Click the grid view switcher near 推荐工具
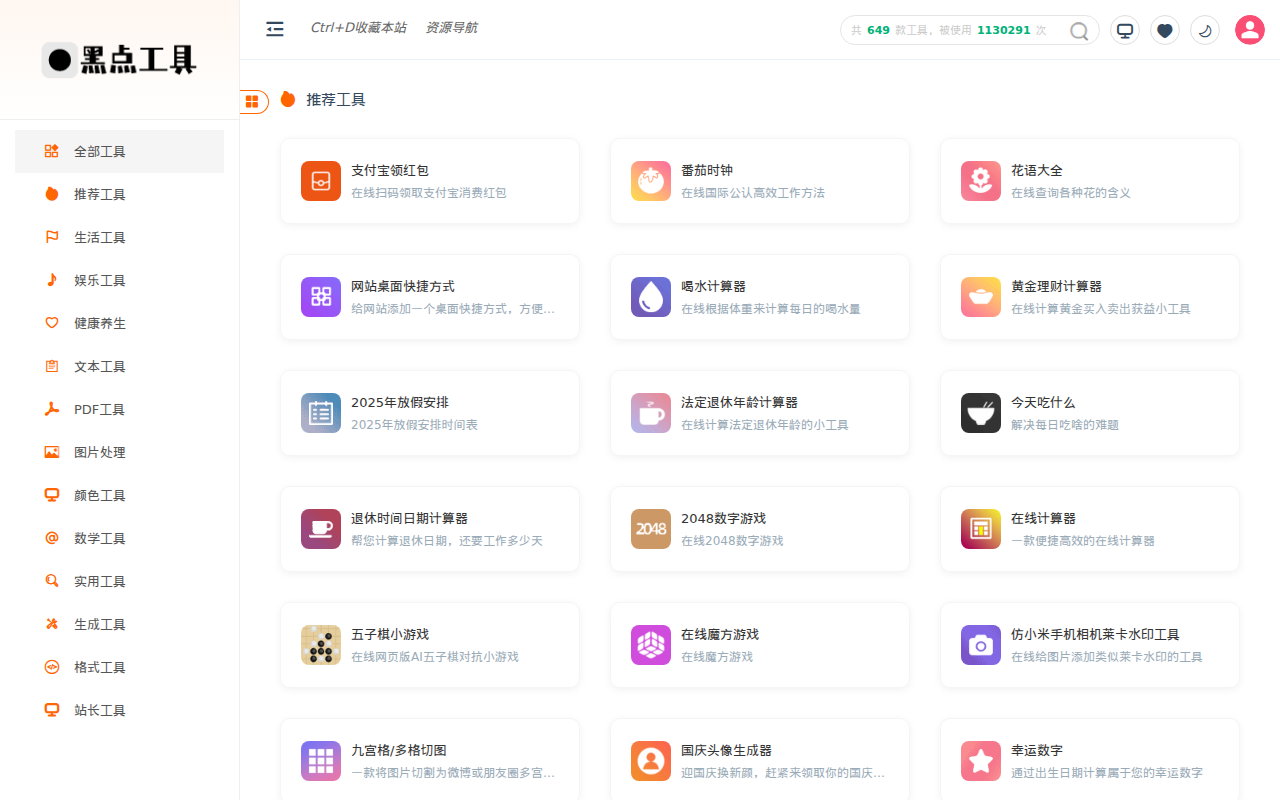Image resolution: width=1280 pixels, height=800 pixels. tap(253, 101)
